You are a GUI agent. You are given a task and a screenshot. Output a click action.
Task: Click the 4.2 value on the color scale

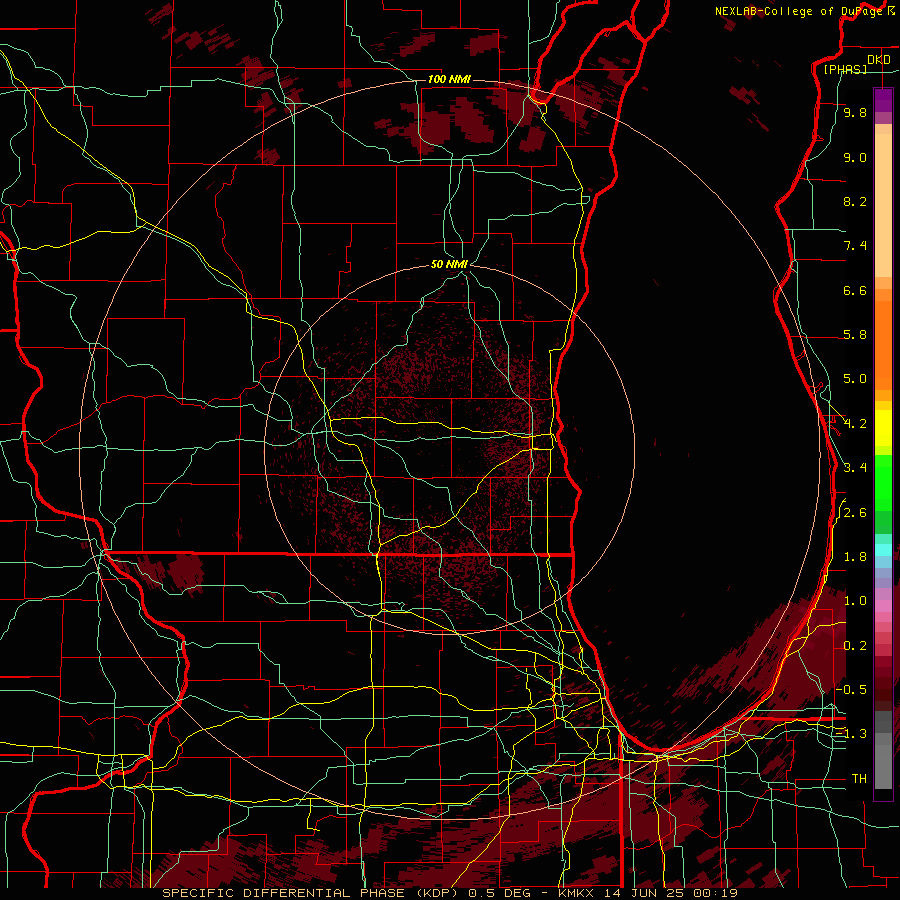[x=855, y=424]
